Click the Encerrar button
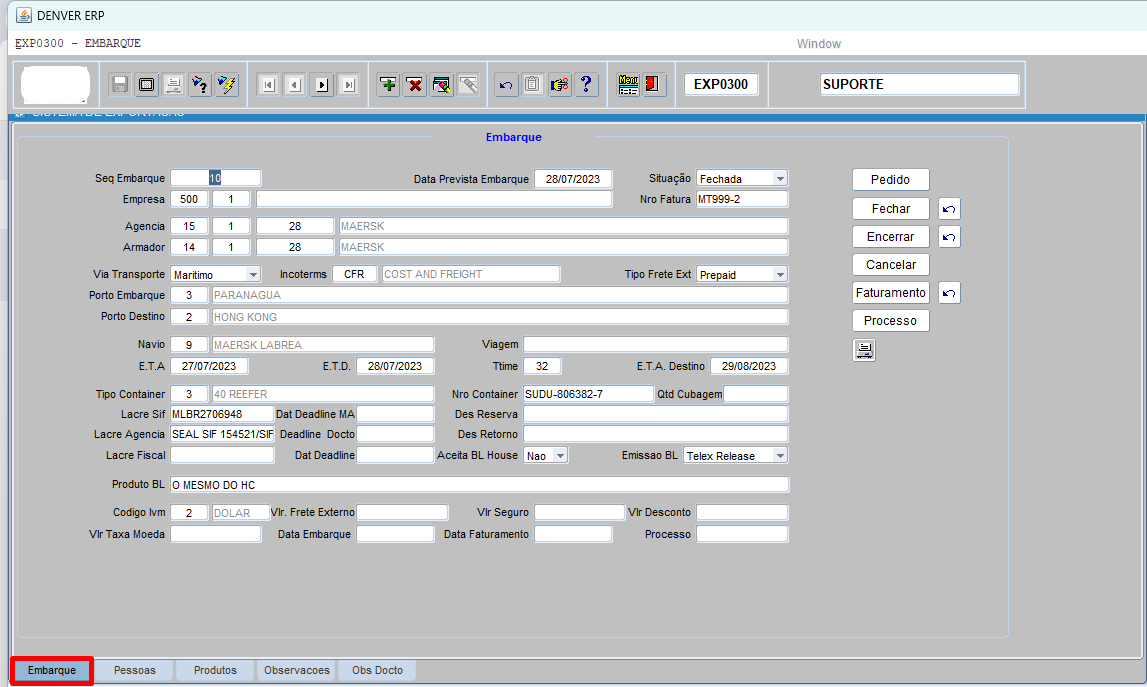 (x=890, y=237)
